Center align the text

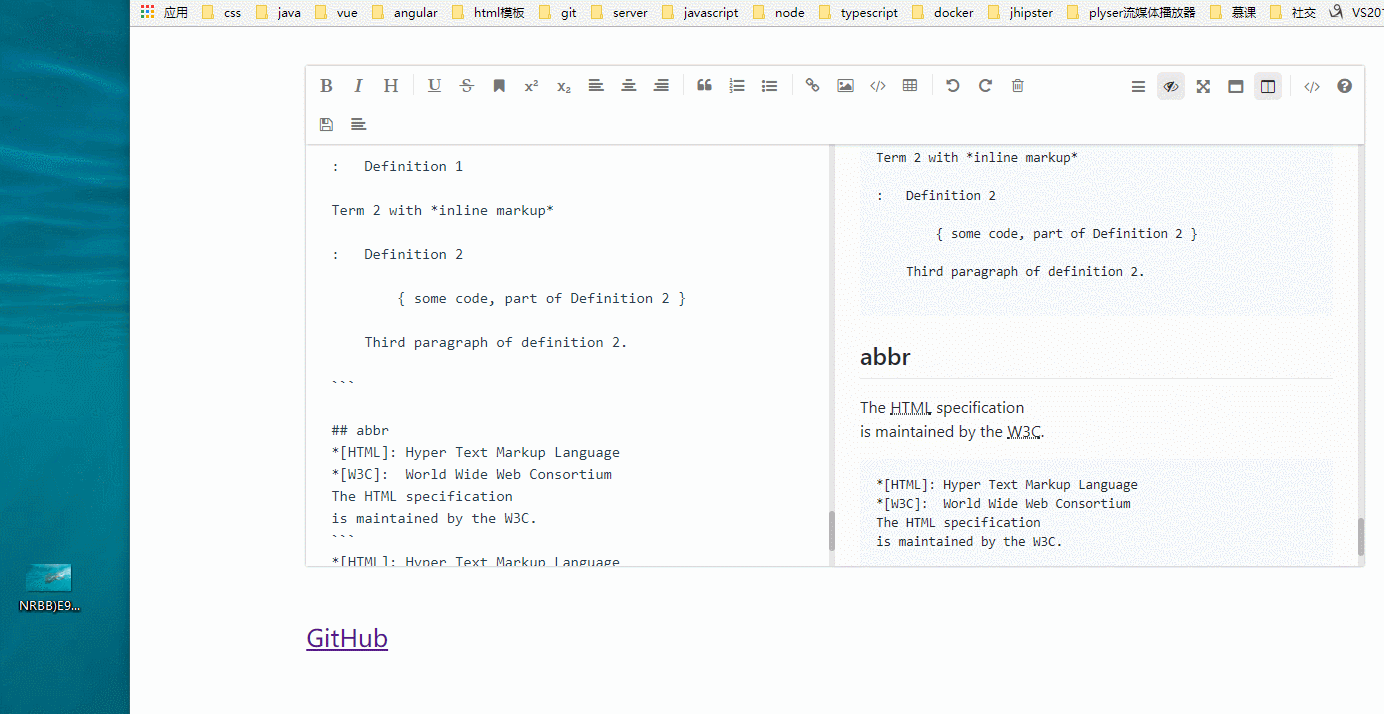[x=629, y=86]
